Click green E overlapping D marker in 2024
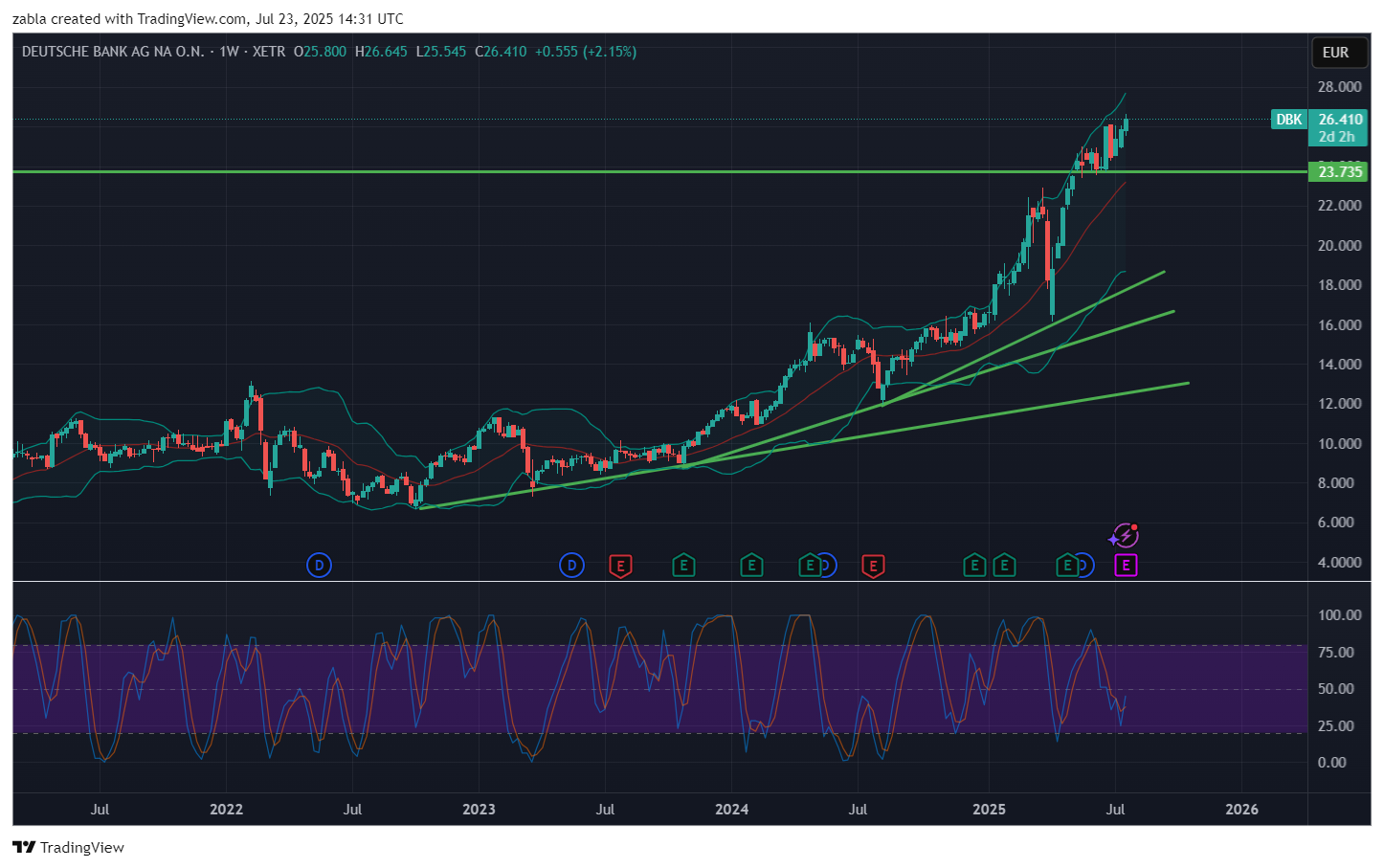This screenshot has height=868, width=1384. point(810,567)
